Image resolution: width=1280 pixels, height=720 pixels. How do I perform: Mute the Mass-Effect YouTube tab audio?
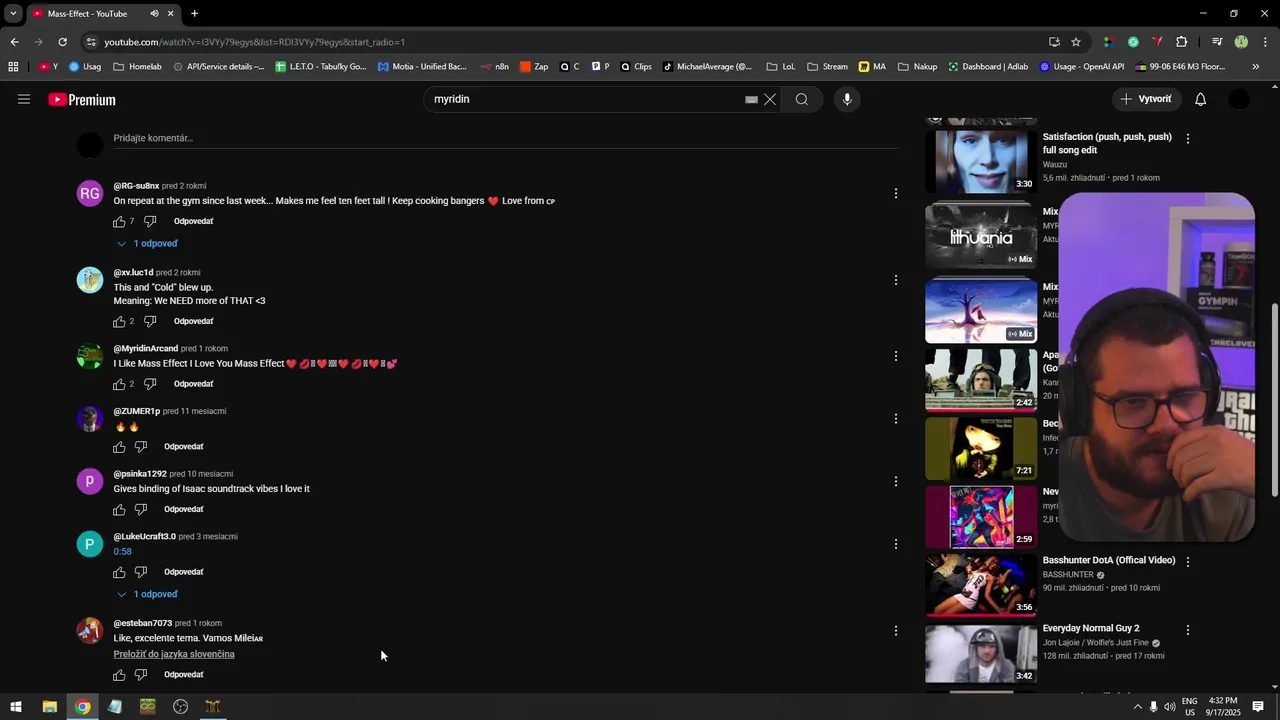154,14
